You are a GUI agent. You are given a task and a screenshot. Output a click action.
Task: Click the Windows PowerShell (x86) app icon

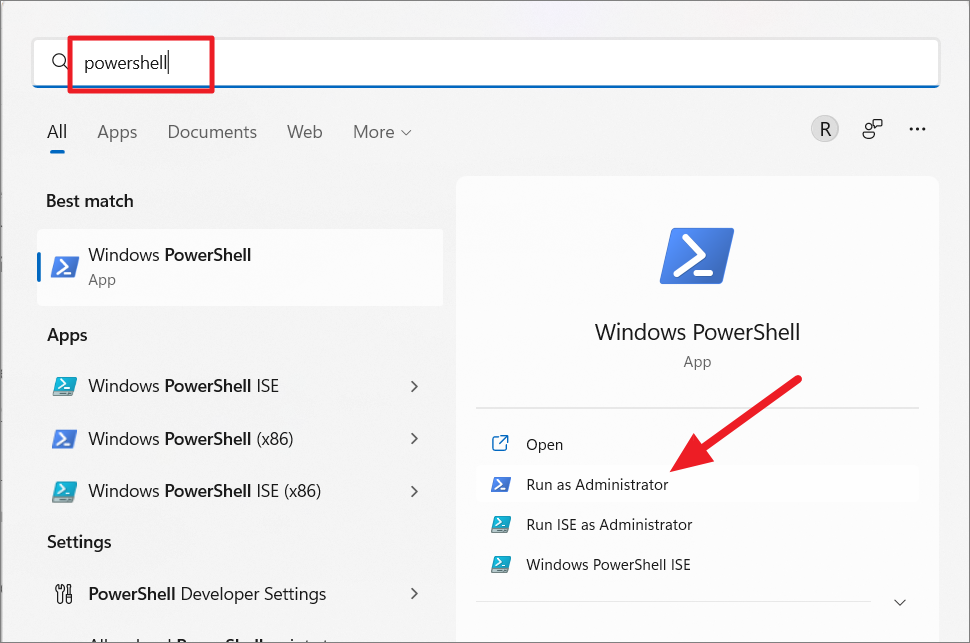coord(64,439)
